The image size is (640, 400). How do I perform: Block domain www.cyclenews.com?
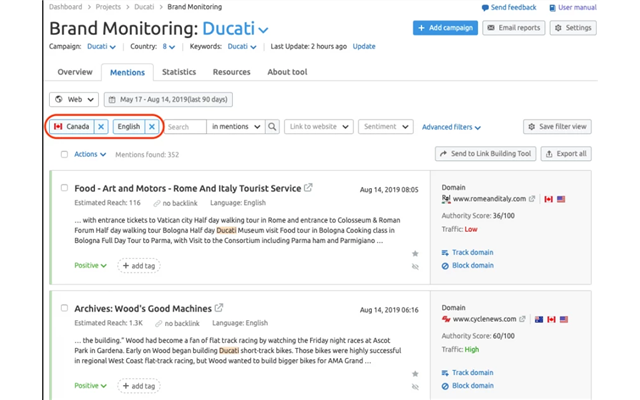[472, 385]
